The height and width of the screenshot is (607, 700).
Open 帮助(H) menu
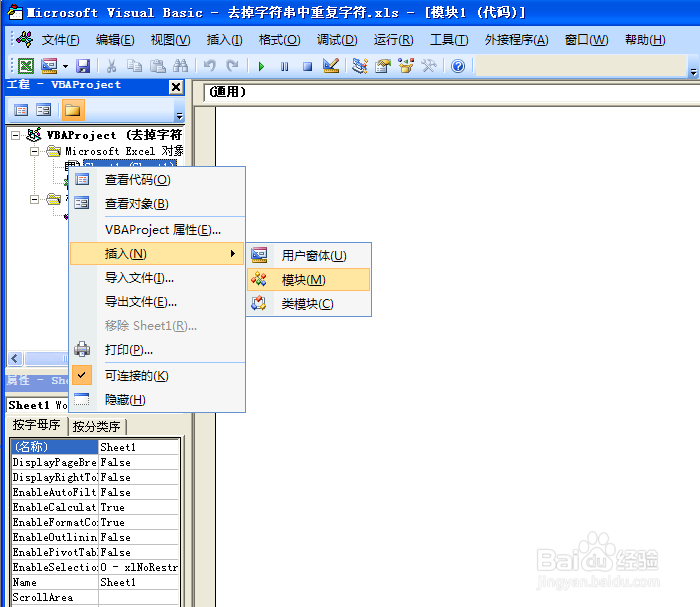[x=645, y=40]
